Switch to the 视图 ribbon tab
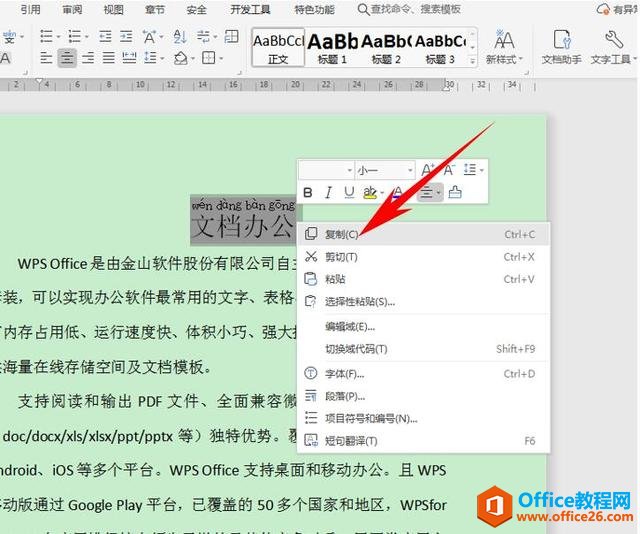Image resolution: width=640 pixels, height=534 pixels. [113, 9]
